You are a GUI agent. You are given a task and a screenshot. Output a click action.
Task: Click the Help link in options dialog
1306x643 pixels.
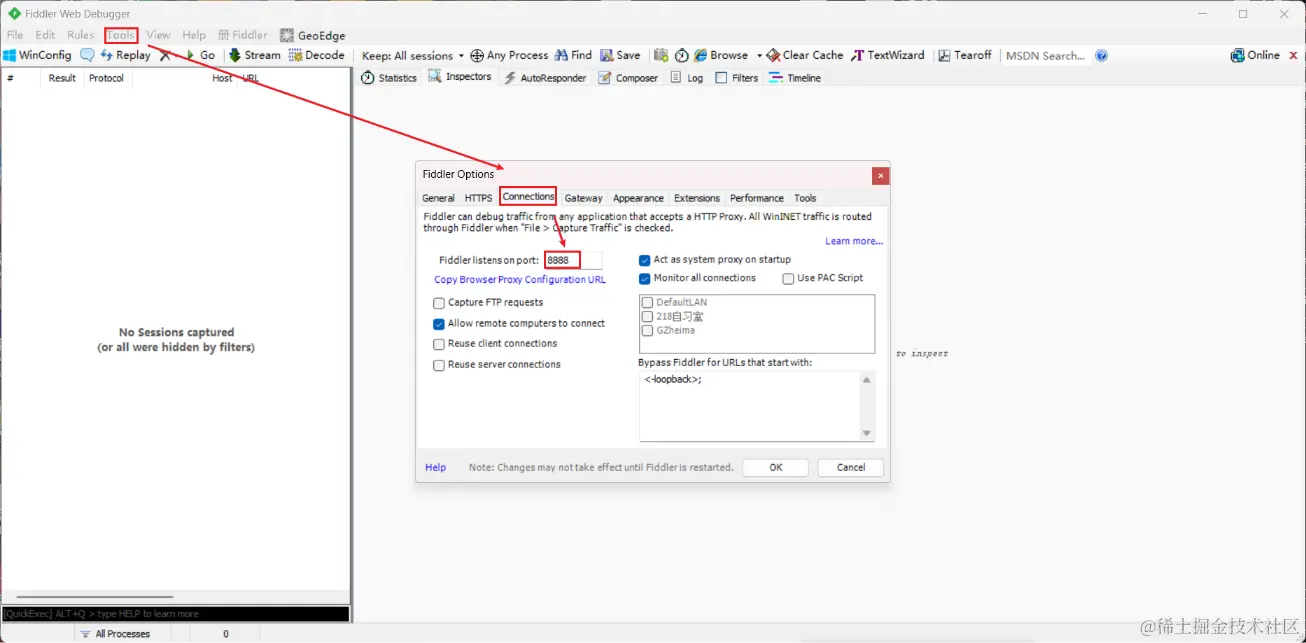pos(435,467)
